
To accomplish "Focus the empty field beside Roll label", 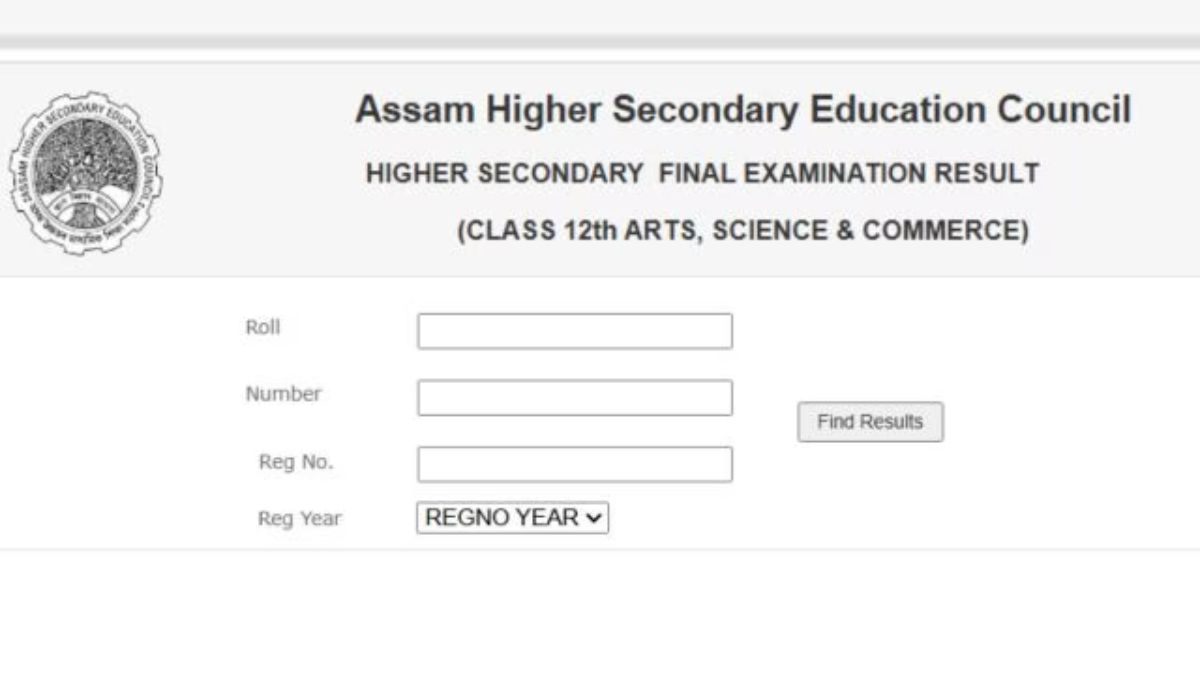I will pyautogui.click(x=576, y=330).
